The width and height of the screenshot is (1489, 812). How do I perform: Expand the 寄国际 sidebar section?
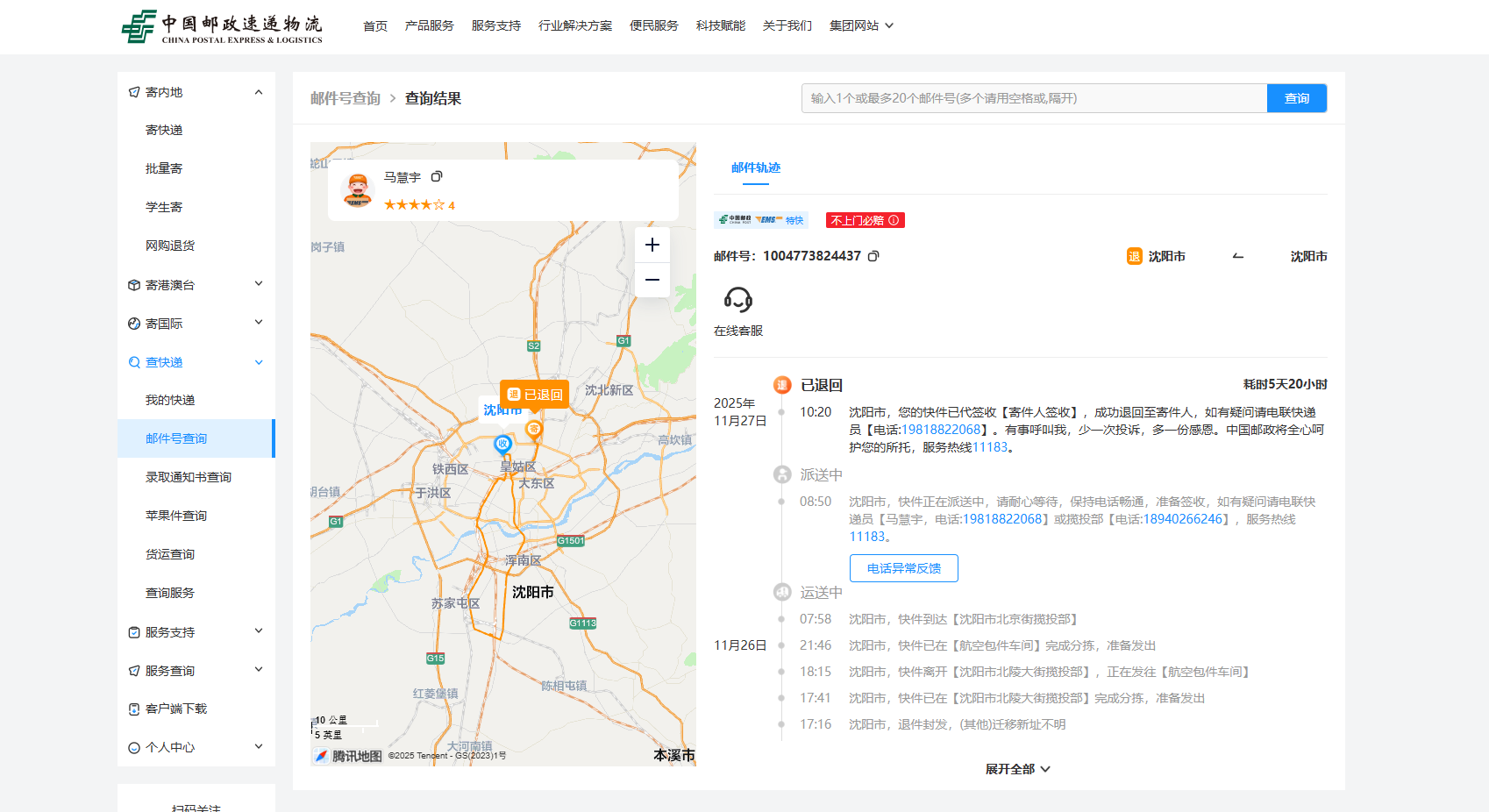coord(258,323)
